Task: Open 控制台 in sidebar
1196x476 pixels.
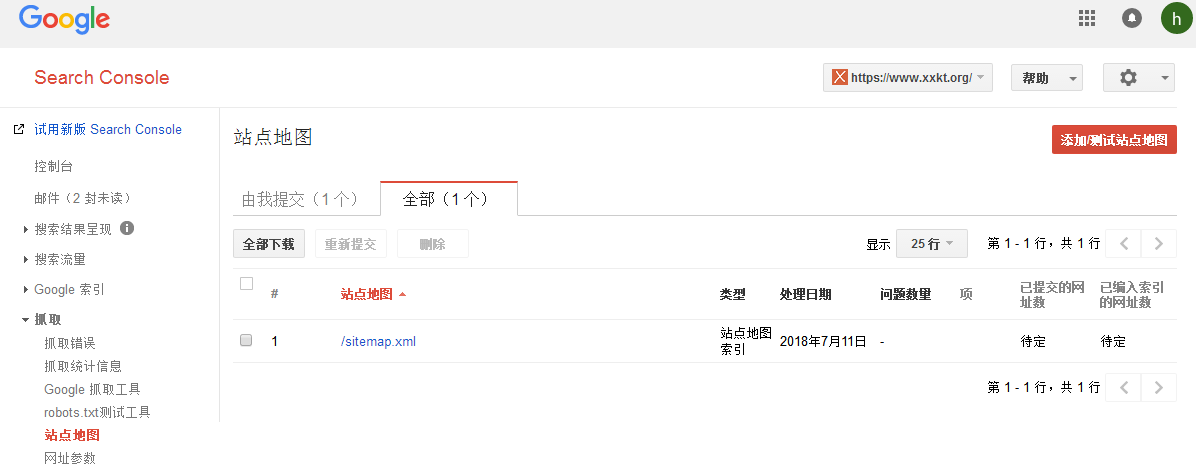Action: [x=53, y=166]
